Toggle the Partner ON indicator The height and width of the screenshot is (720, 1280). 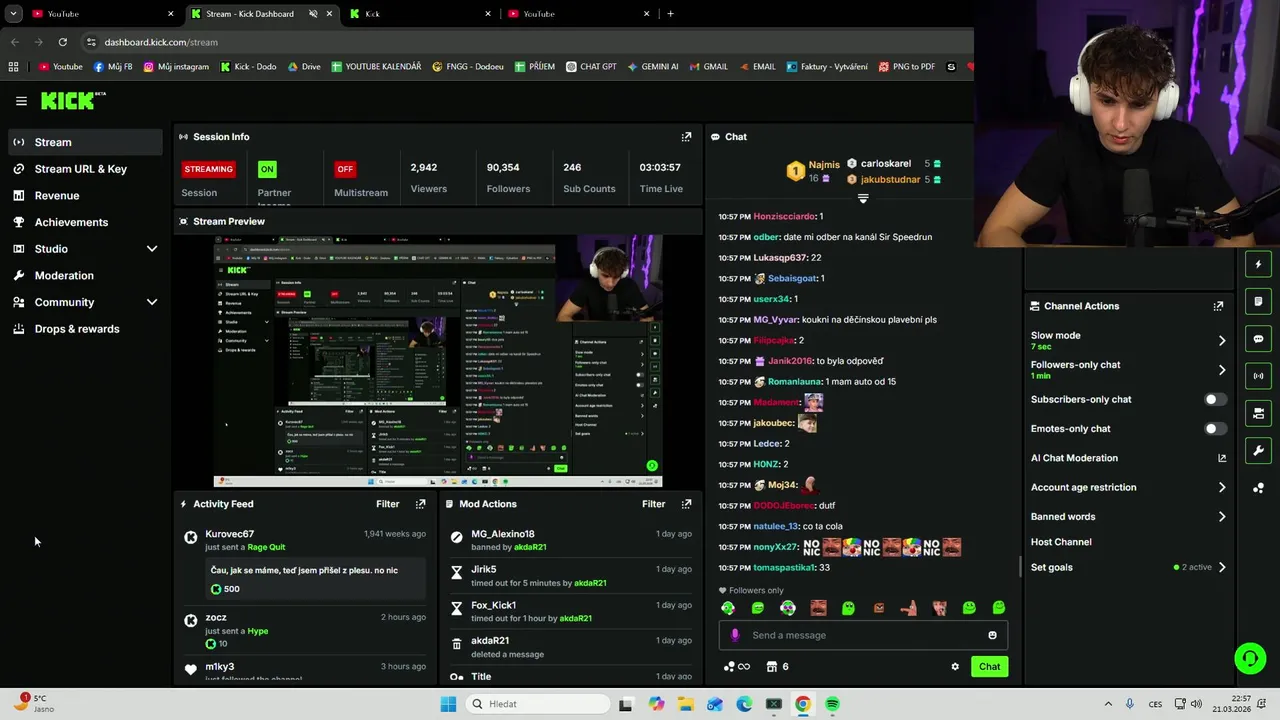[x=267, y=169]
